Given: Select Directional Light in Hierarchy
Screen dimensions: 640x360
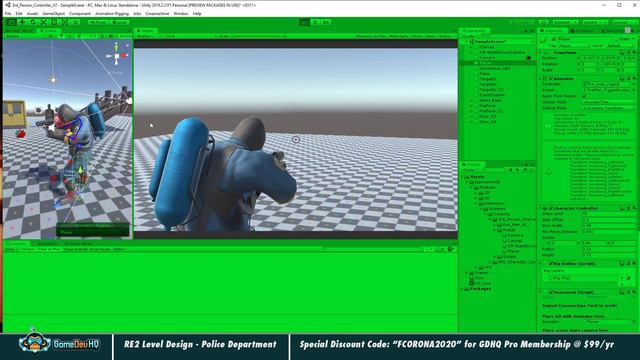Looking at the screenshot, I should pyautogui.click(x=495, y=68).
